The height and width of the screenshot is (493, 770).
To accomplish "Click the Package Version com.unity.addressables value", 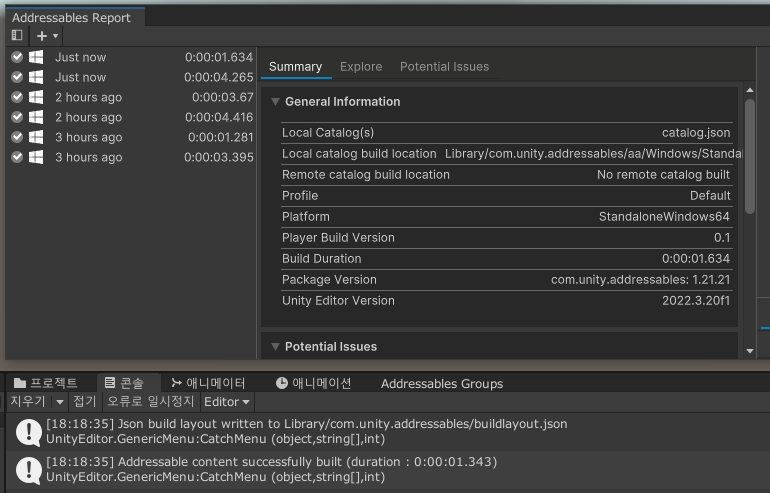I will tap(640, 280).
